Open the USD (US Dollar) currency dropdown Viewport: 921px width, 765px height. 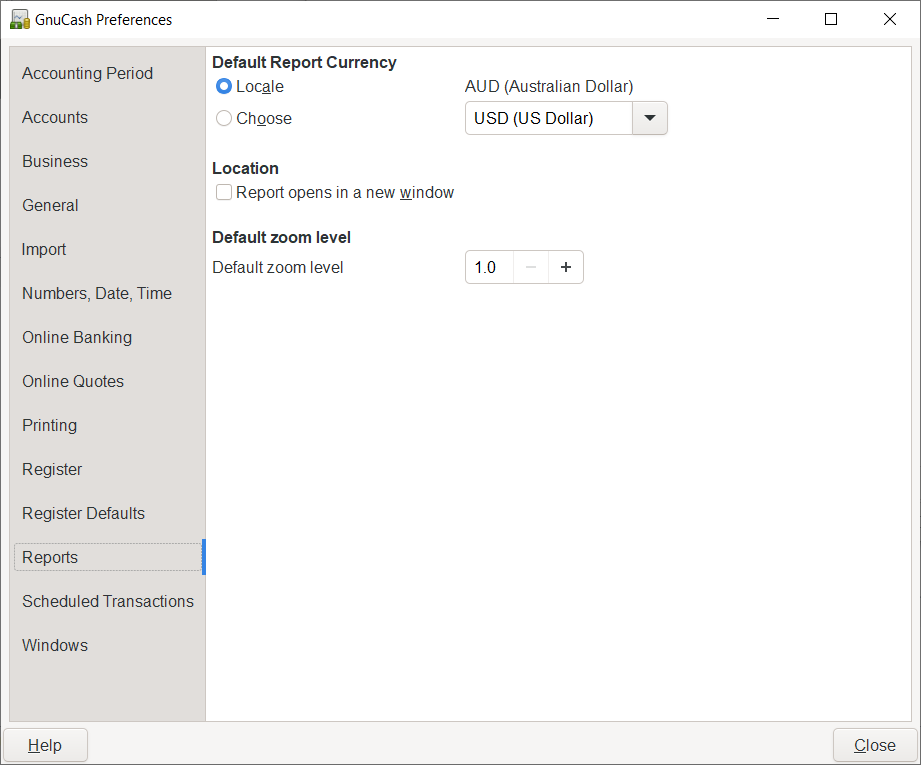[x=649, y=118]
